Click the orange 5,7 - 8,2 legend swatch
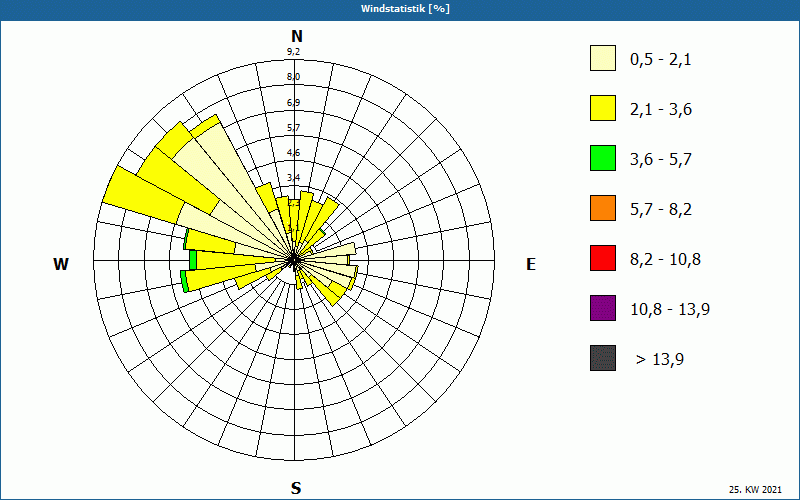This screenshot has width=800, height=500. (603, 208)
